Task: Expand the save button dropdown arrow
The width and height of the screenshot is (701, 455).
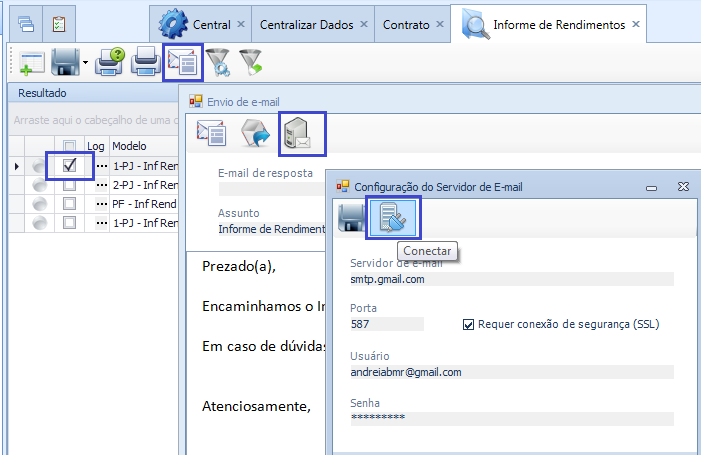Action: (85, 63)
